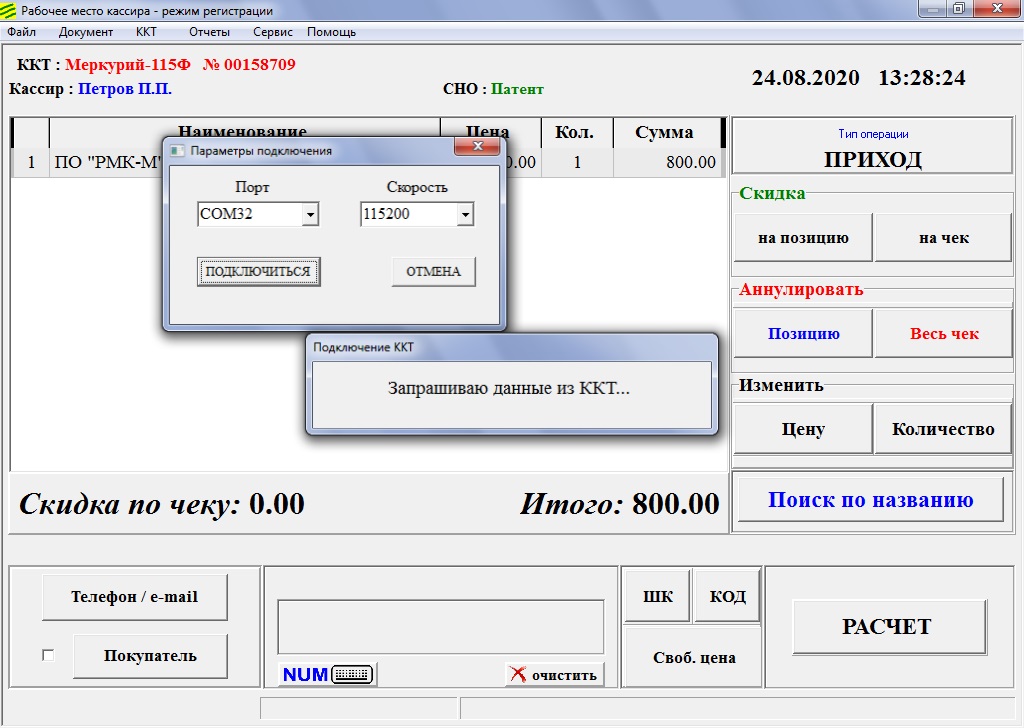
Task: Open Поиск по названию
Action: (870, 500)
